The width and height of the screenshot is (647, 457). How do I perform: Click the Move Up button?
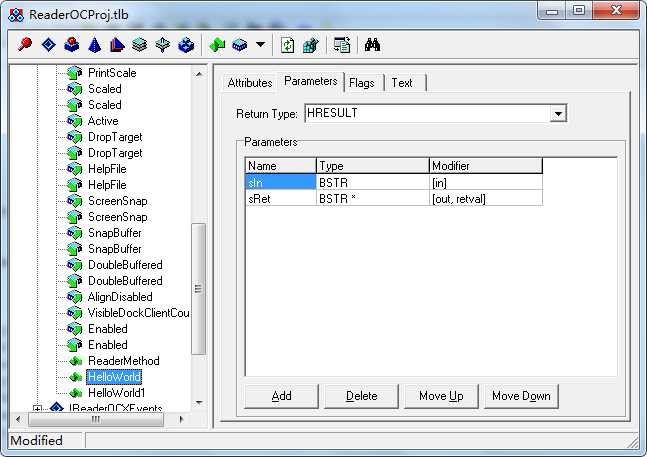(x=441, y=396)
